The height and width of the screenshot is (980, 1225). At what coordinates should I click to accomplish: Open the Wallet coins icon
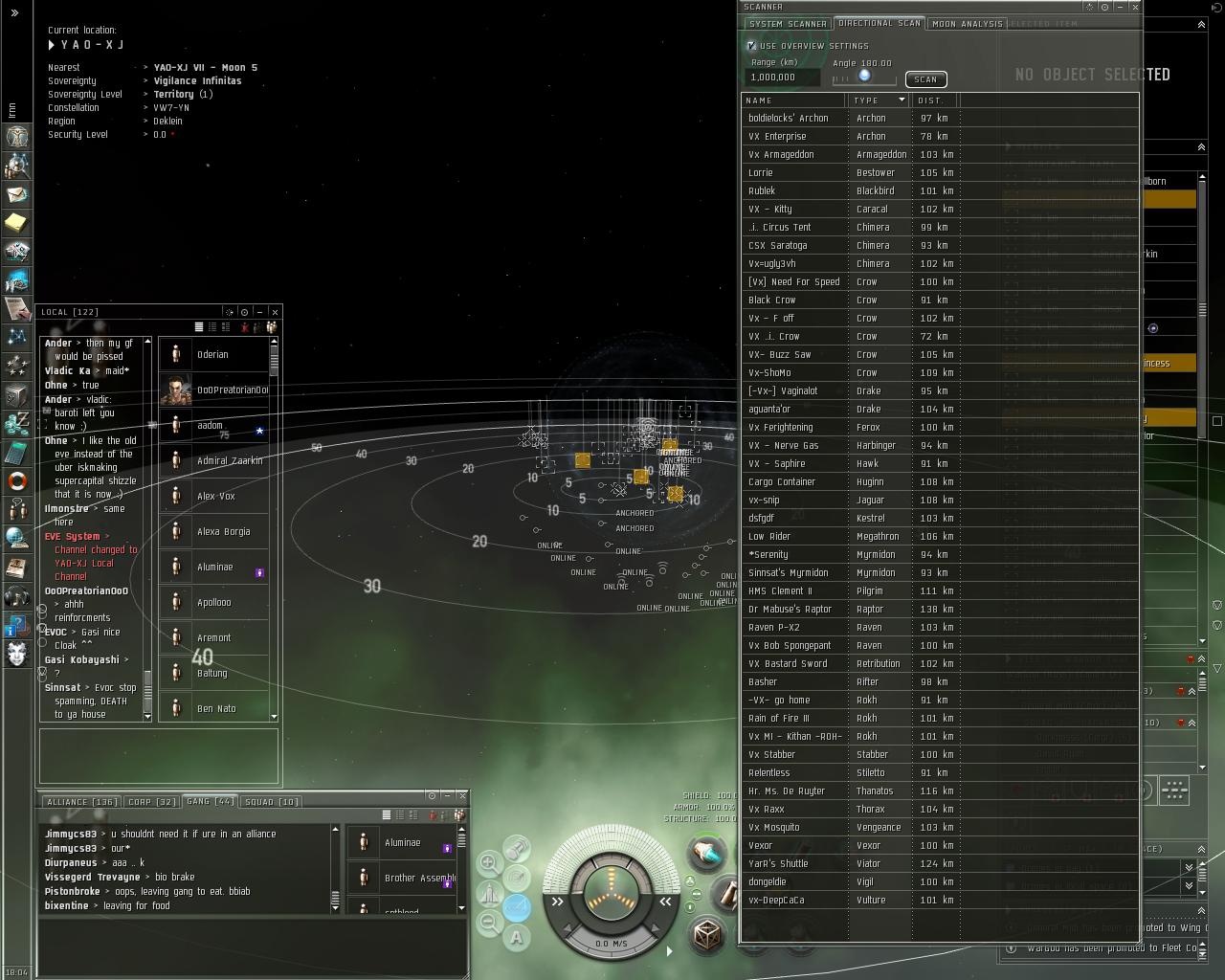[17, 423]
